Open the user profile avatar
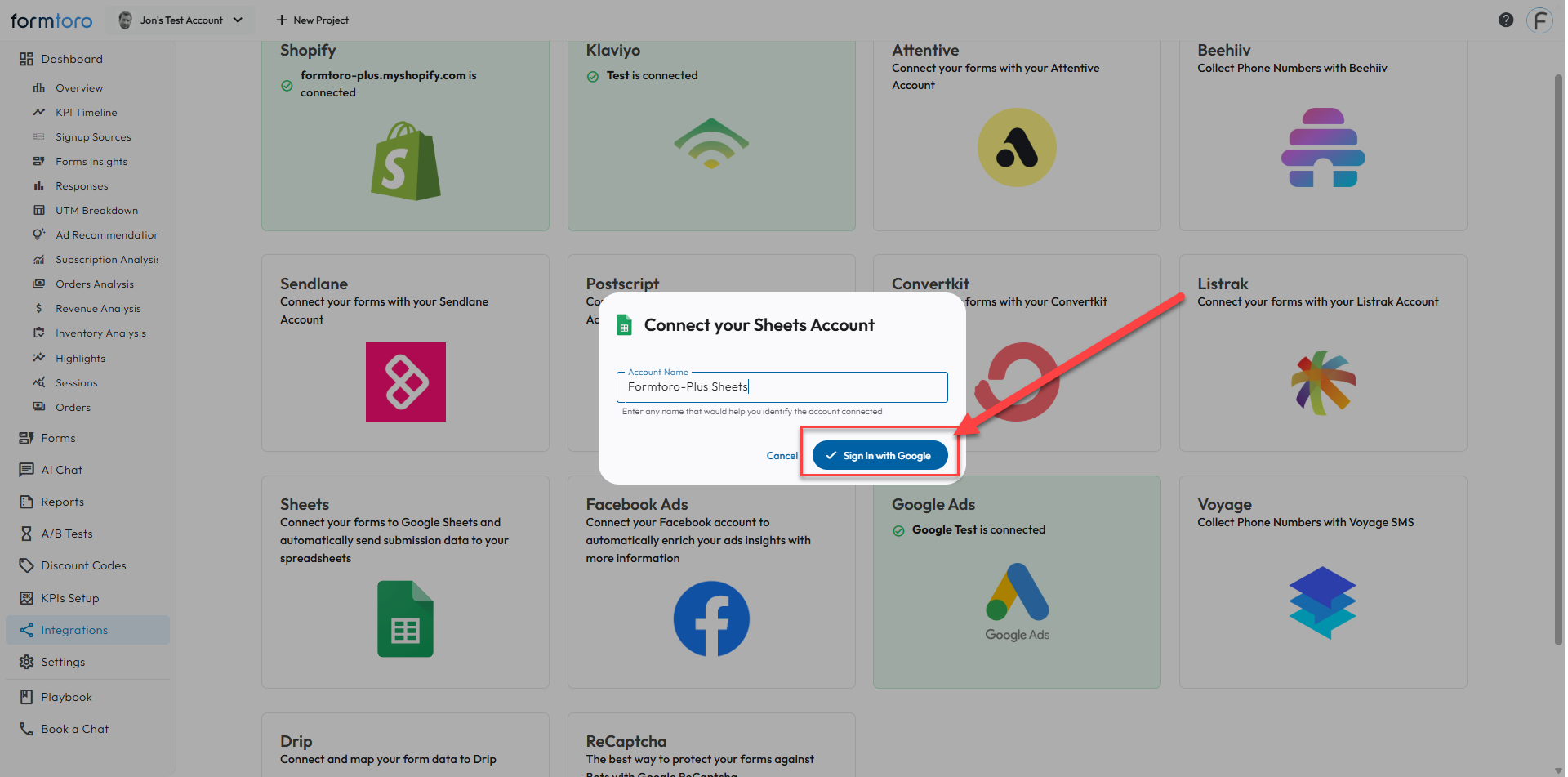 1539,20
